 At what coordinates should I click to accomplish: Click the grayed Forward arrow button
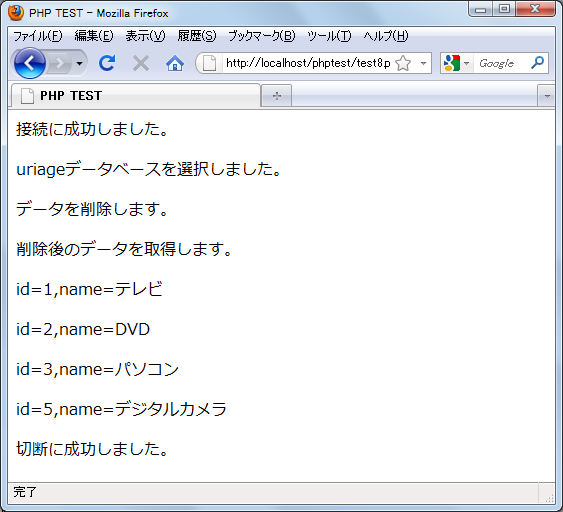click(60, 64)
